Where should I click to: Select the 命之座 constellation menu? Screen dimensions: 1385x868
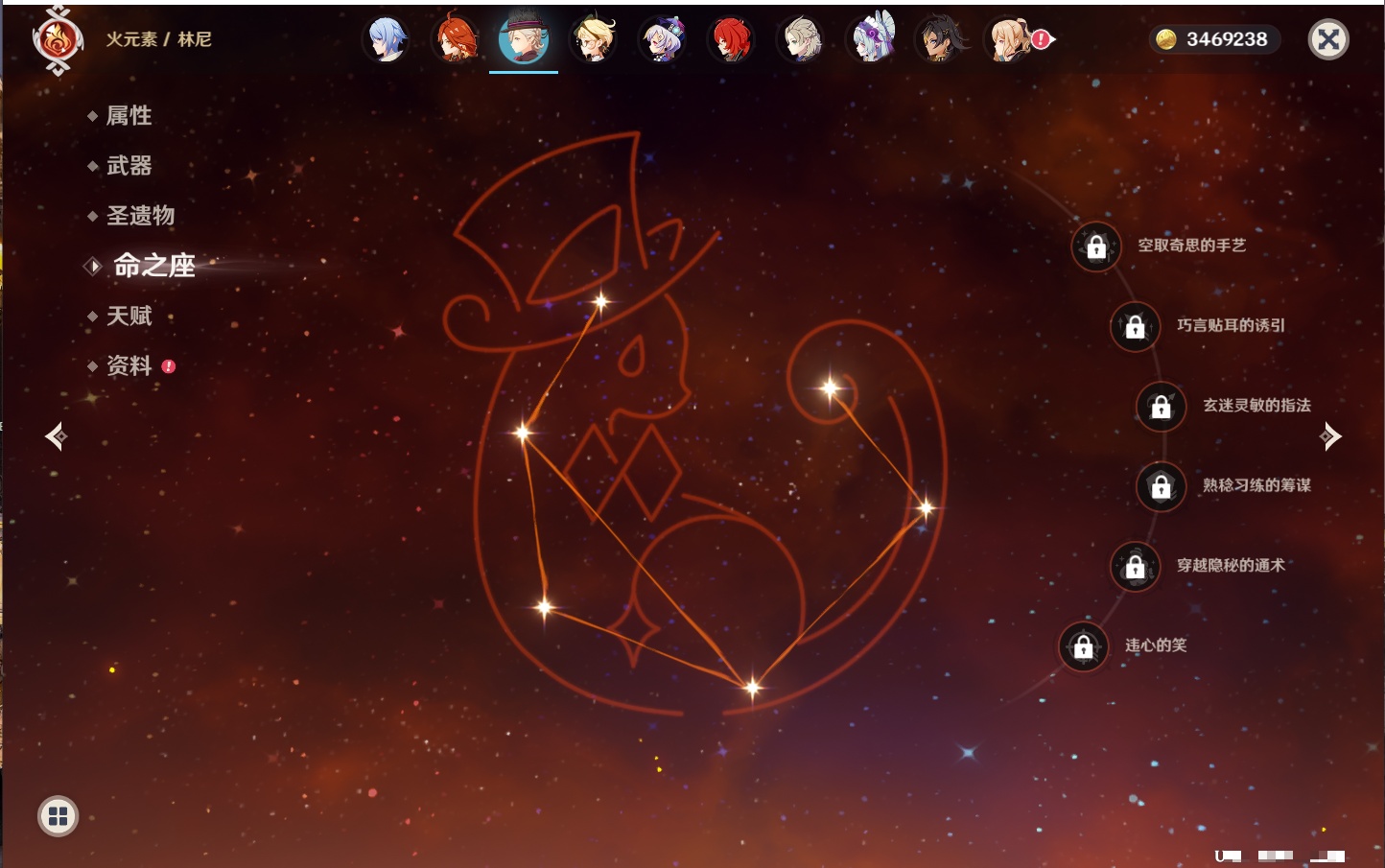[x=153, y=266]
